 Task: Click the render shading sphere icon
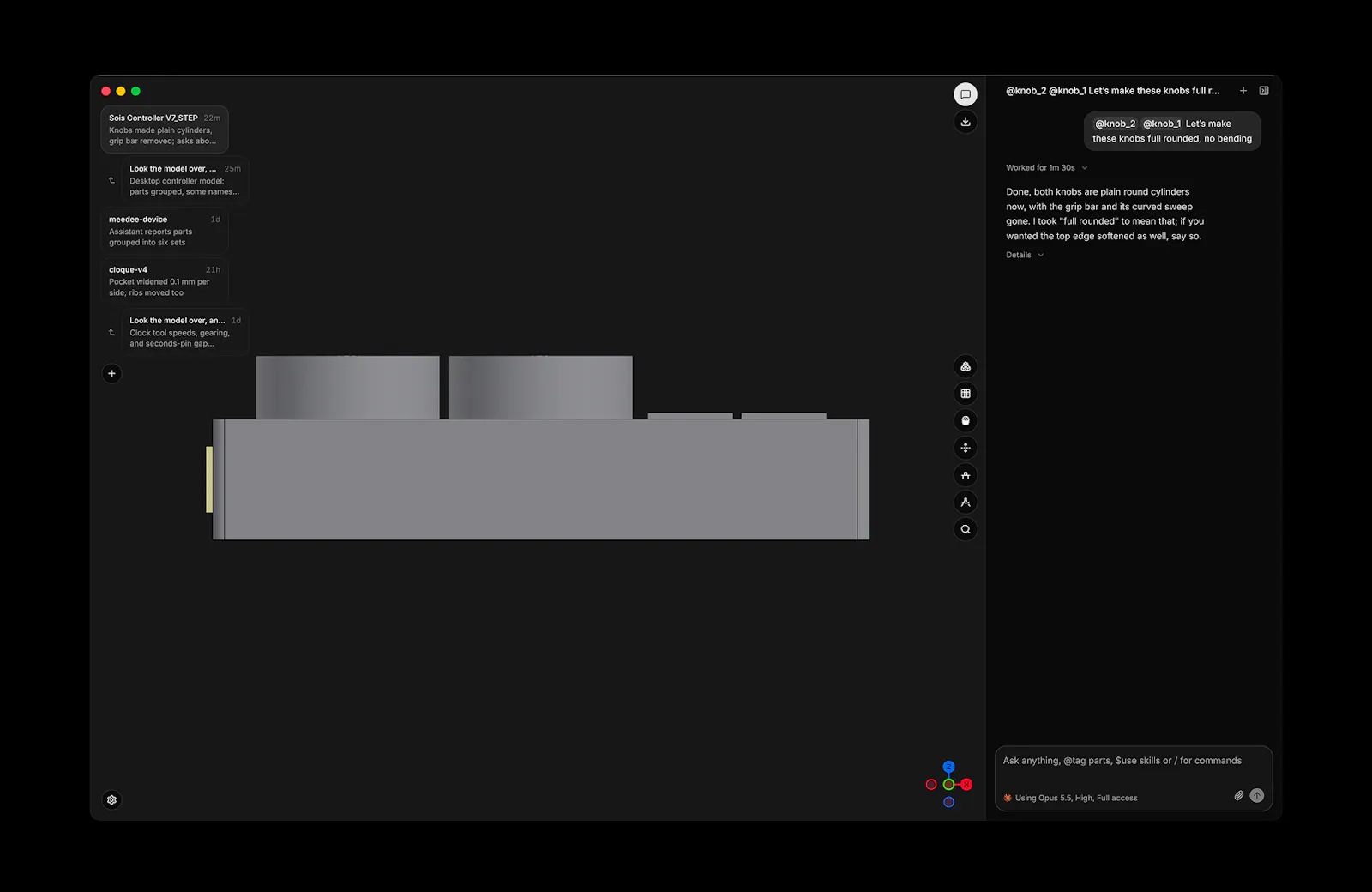tap(966, 421)
